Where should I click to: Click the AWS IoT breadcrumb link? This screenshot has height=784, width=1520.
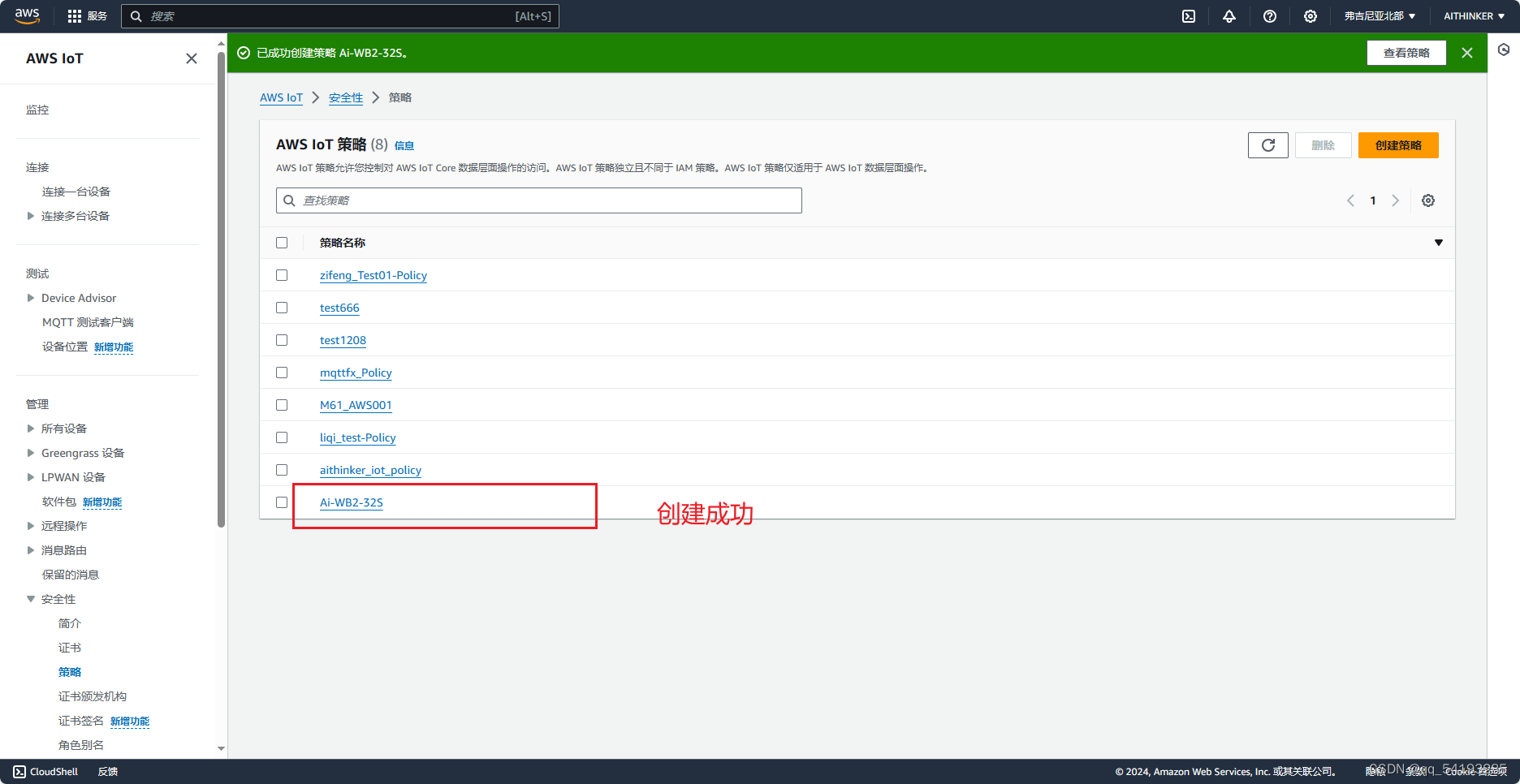coord(281,97)
